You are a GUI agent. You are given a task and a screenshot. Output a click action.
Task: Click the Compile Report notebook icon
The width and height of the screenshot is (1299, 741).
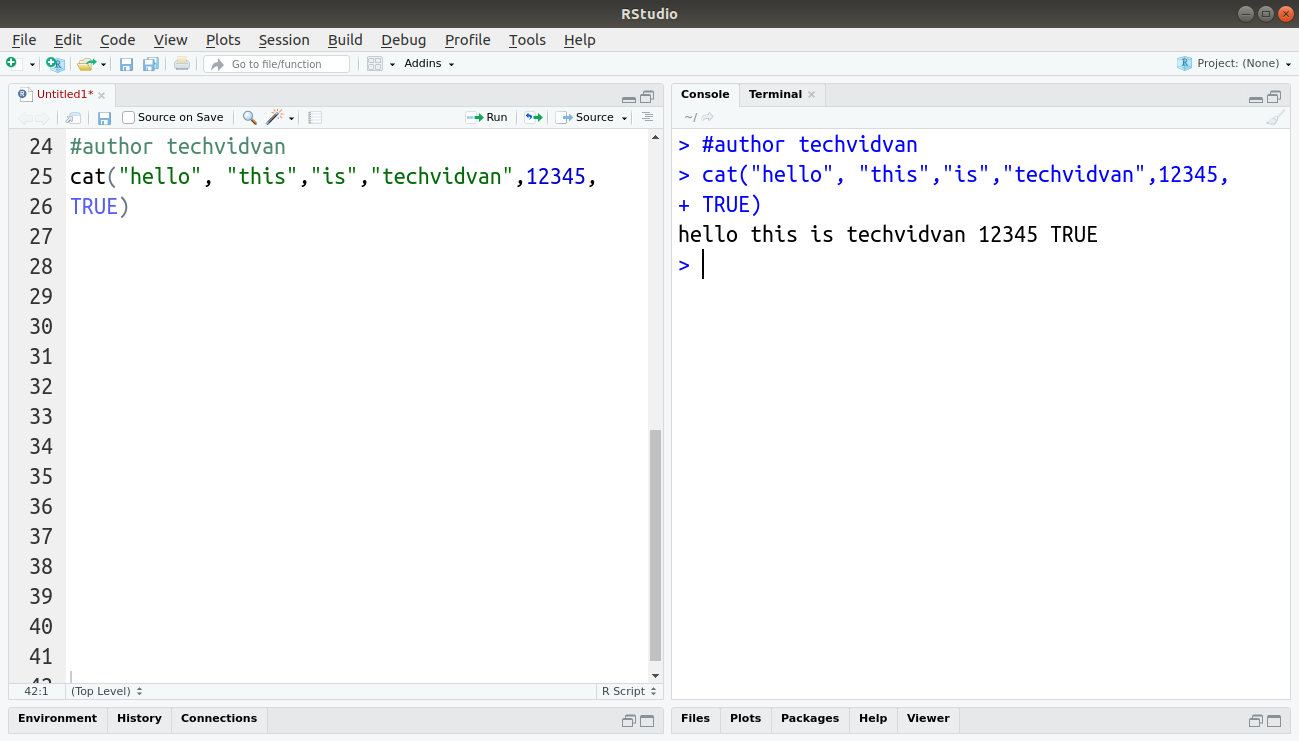click(x=315, y=117)
